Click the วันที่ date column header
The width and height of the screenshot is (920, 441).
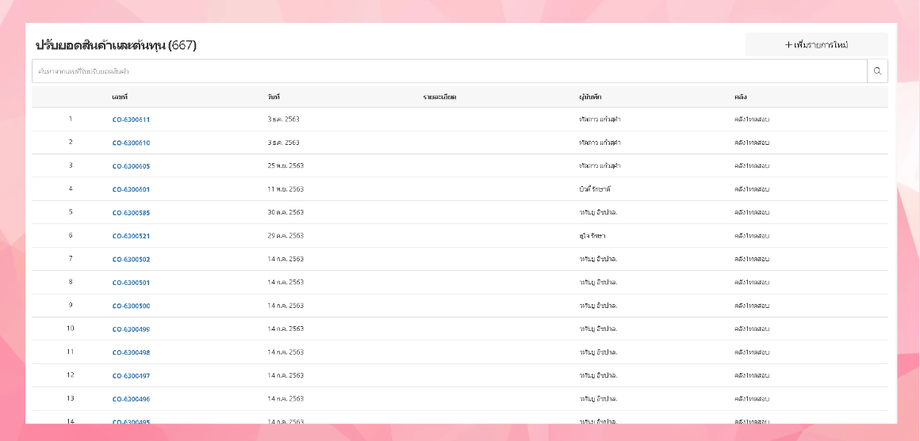click(x=274, y=97)
